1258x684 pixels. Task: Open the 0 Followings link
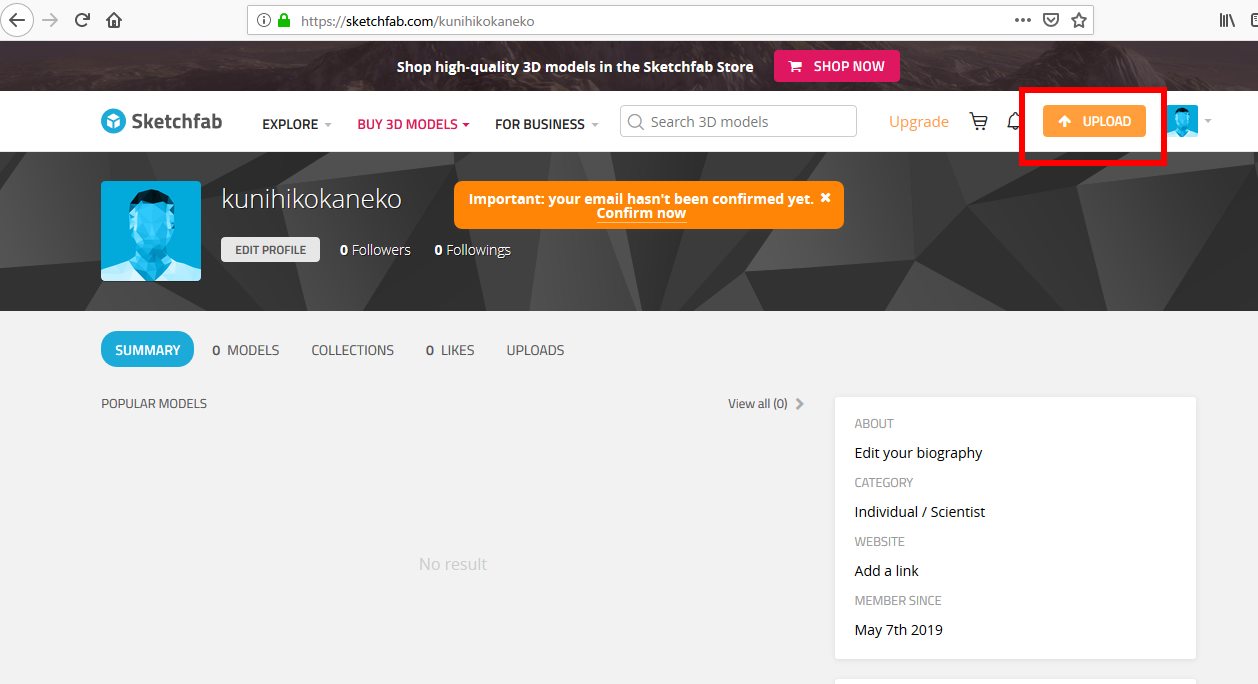pos(472,250)
